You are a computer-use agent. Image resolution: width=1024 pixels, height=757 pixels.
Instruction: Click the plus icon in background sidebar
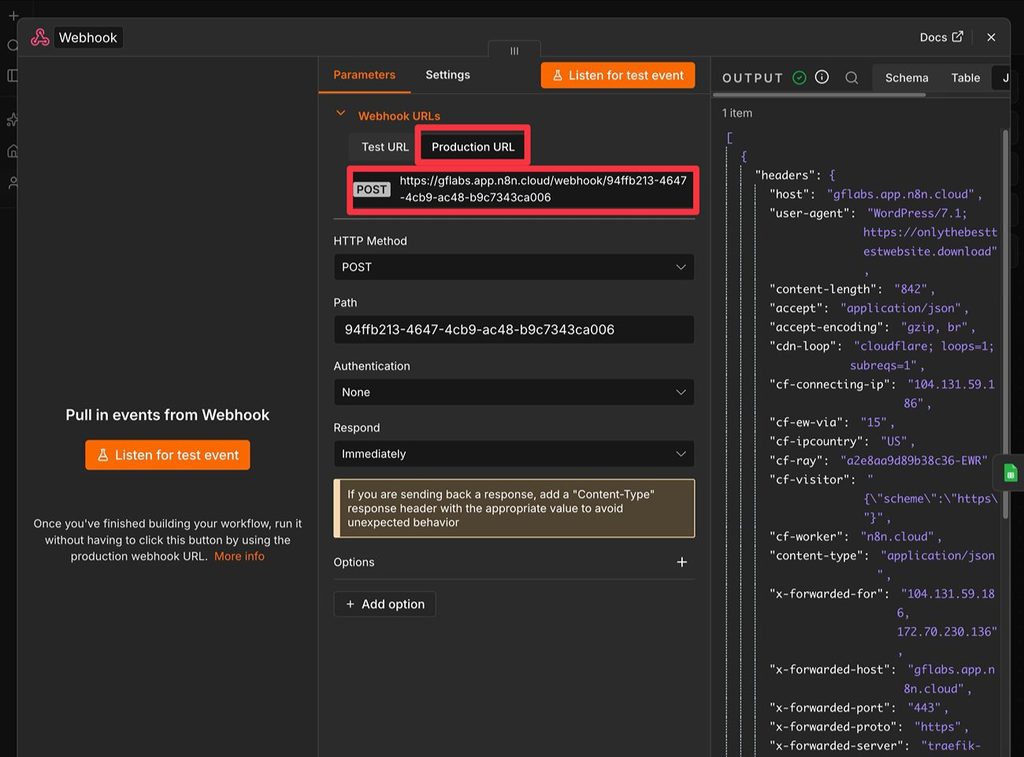(13, 14)
